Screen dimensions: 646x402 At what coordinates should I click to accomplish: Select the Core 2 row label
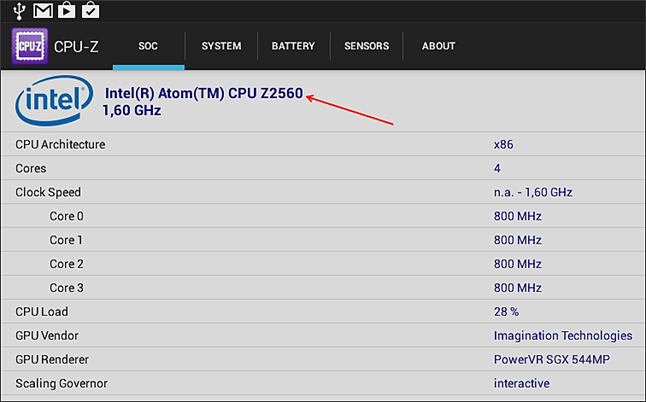(x=66, y=264)
